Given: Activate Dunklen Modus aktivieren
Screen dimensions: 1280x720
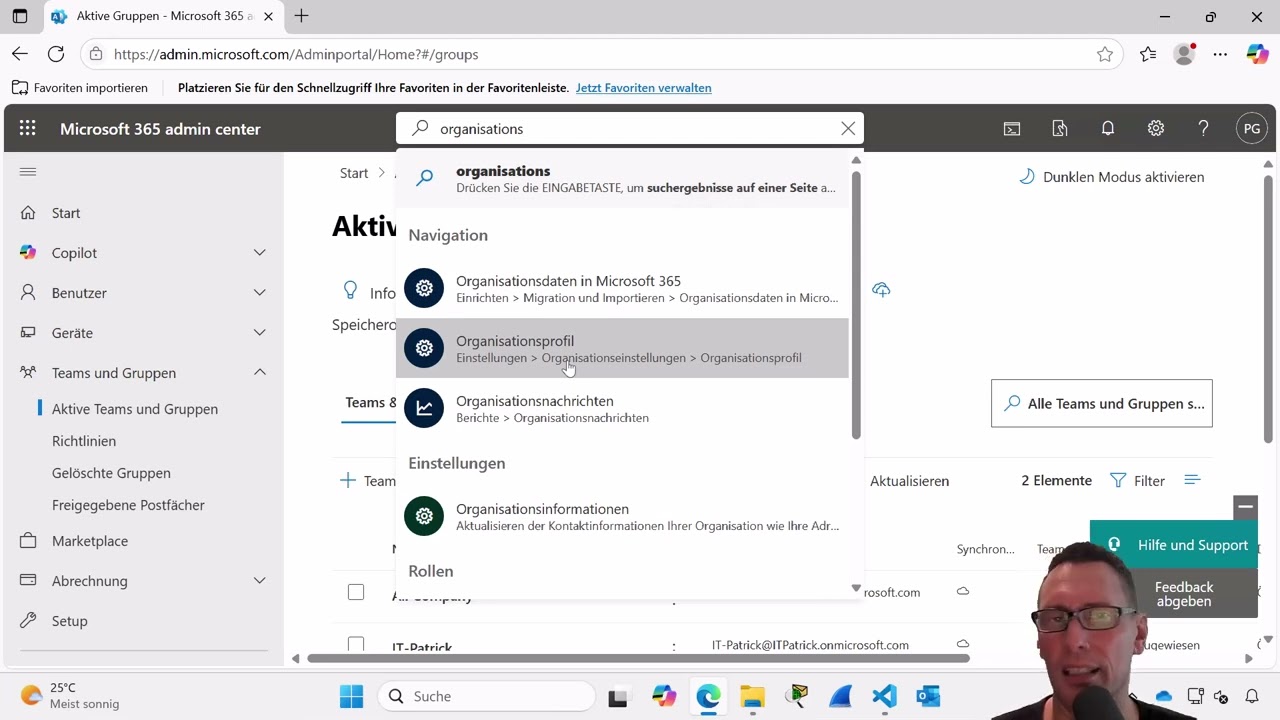Looking at the screenshot, I should [x=1111, y=177].
